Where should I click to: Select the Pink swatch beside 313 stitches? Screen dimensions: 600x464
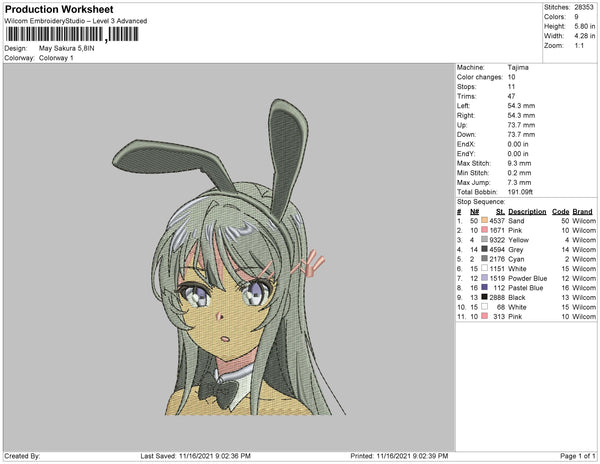484,316
